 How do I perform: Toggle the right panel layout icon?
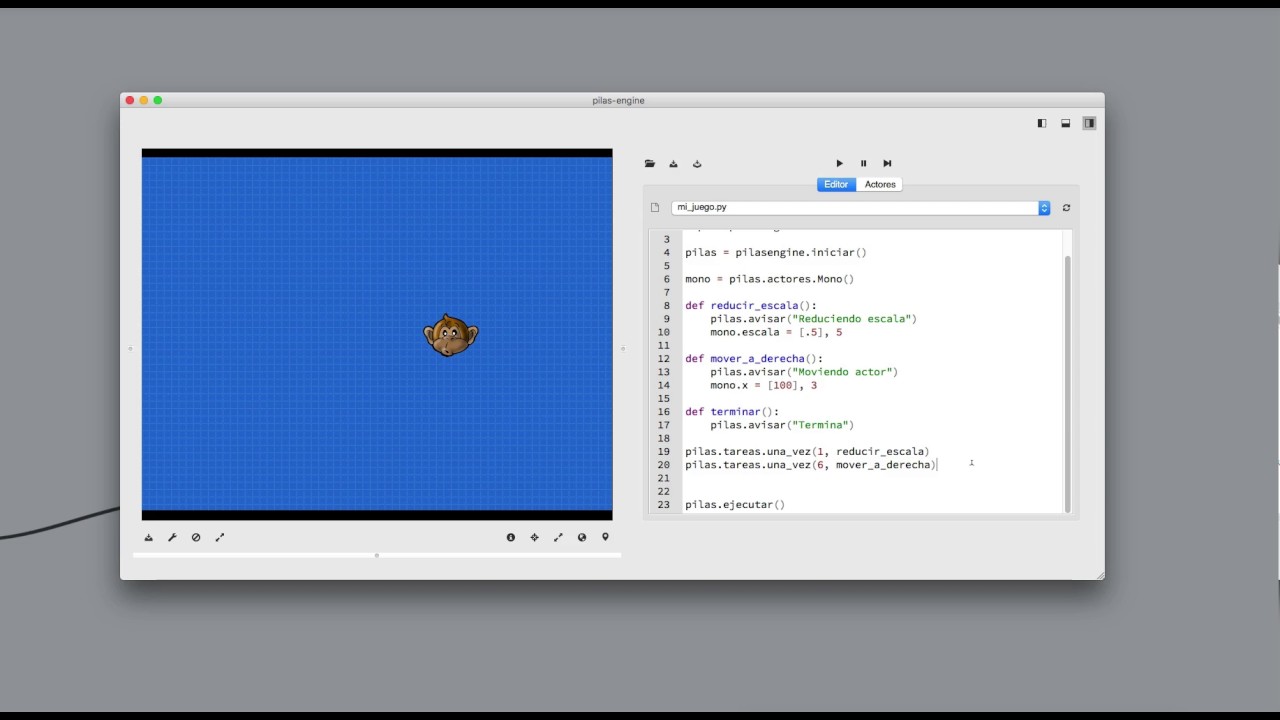tap(1089, 123)
